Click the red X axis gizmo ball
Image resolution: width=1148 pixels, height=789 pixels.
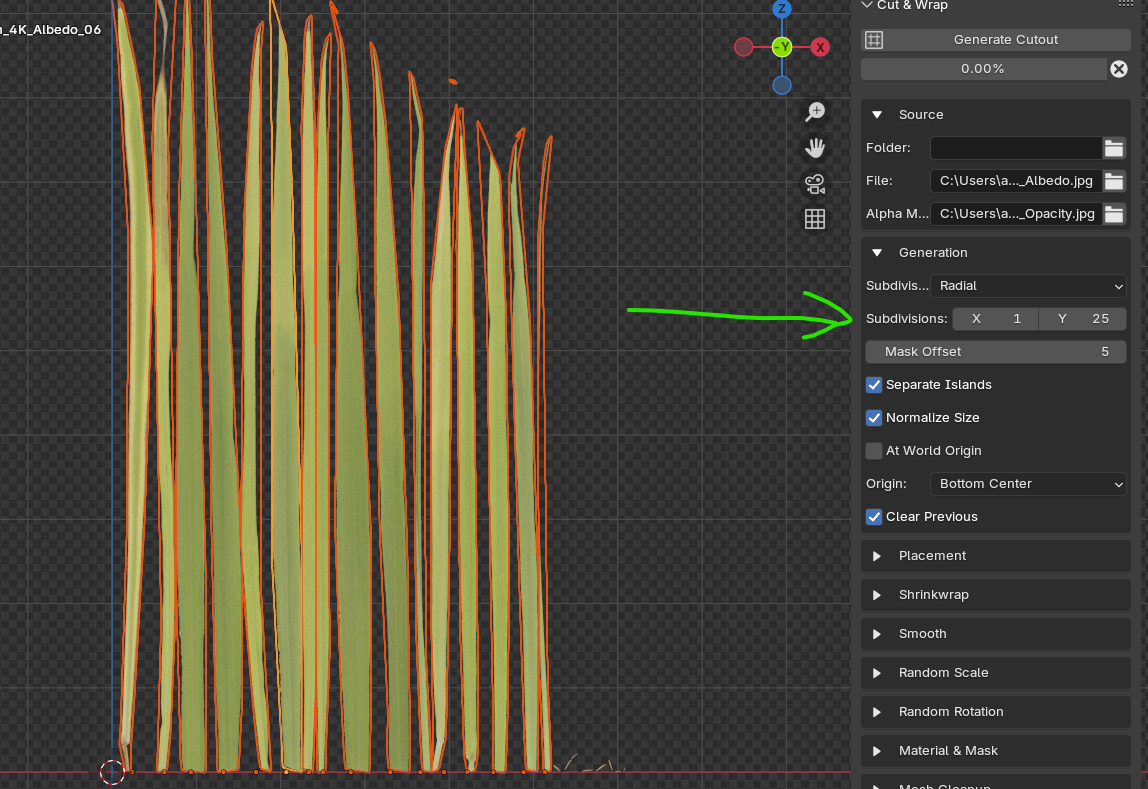(x=820, y=48)
